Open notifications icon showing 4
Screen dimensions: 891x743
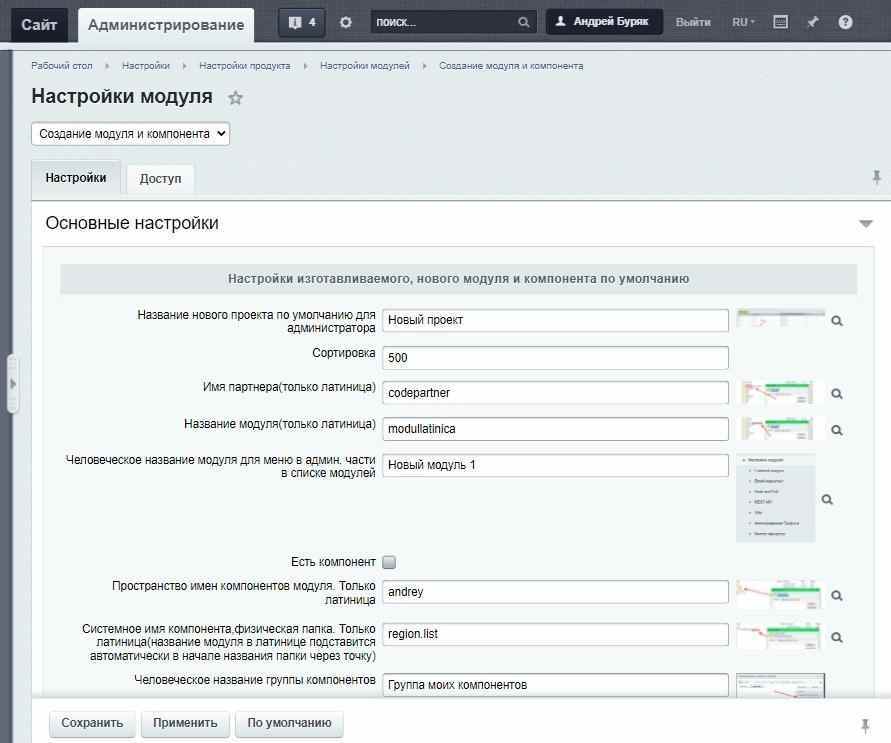coord(301,22)
